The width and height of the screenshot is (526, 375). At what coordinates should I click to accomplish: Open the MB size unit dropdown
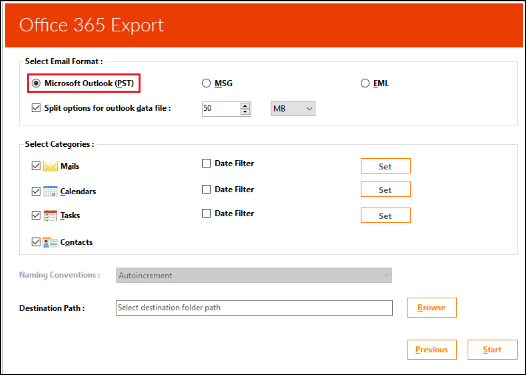tap(293, 109)
